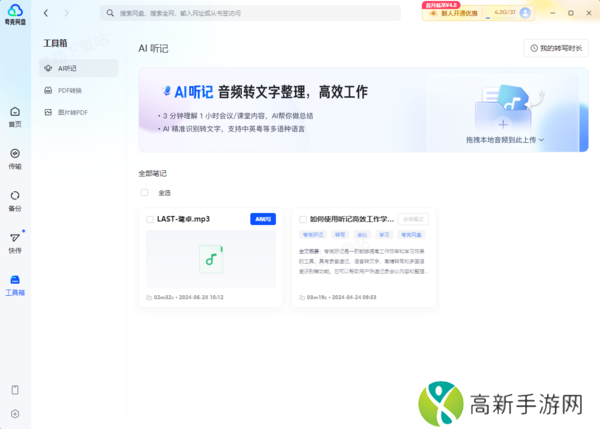Open the 新人开通优惠 promotion button
The image size is (600, 429).
454,13
